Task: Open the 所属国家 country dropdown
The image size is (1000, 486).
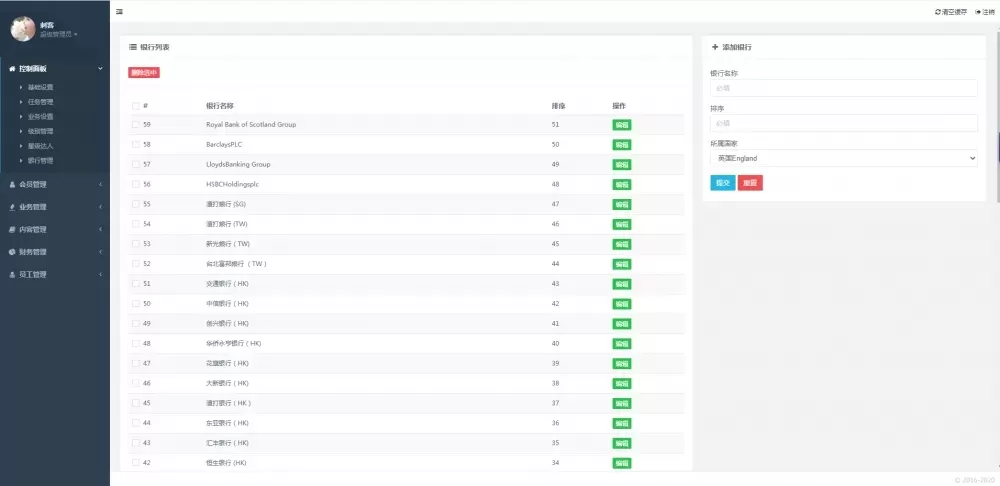Action: [843, 158]
